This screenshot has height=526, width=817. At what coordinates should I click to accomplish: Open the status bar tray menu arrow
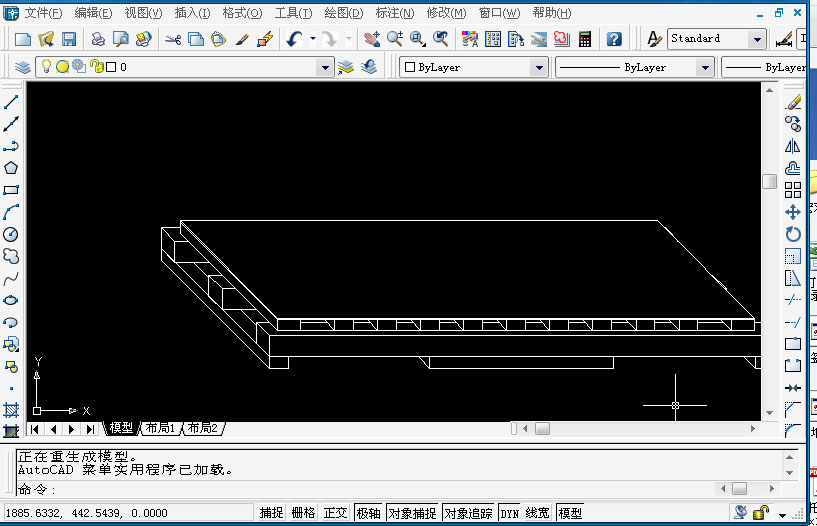(783, 515)
